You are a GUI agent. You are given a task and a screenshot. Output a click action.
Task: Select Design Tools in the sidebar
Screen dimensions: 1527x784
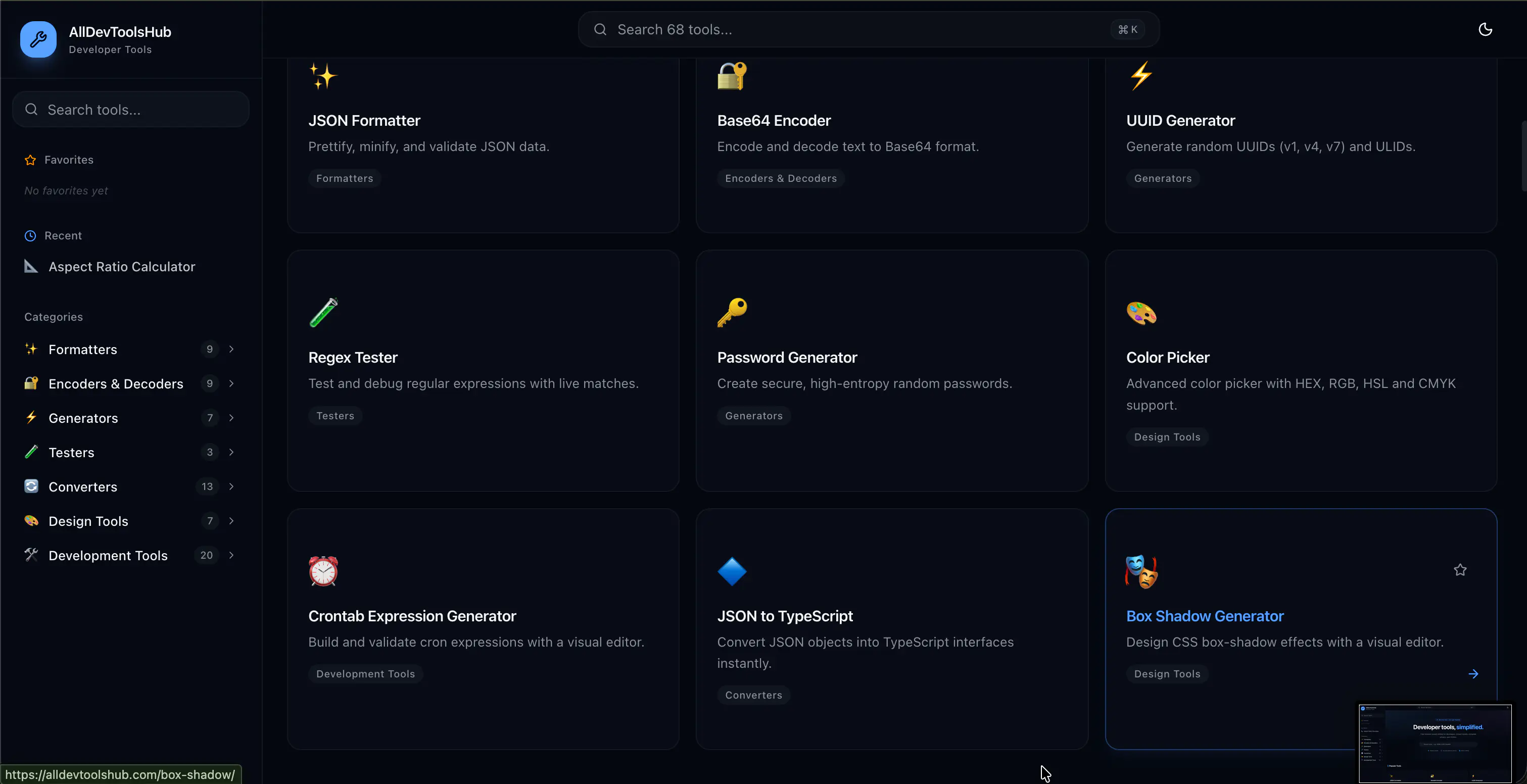point(88,521)
